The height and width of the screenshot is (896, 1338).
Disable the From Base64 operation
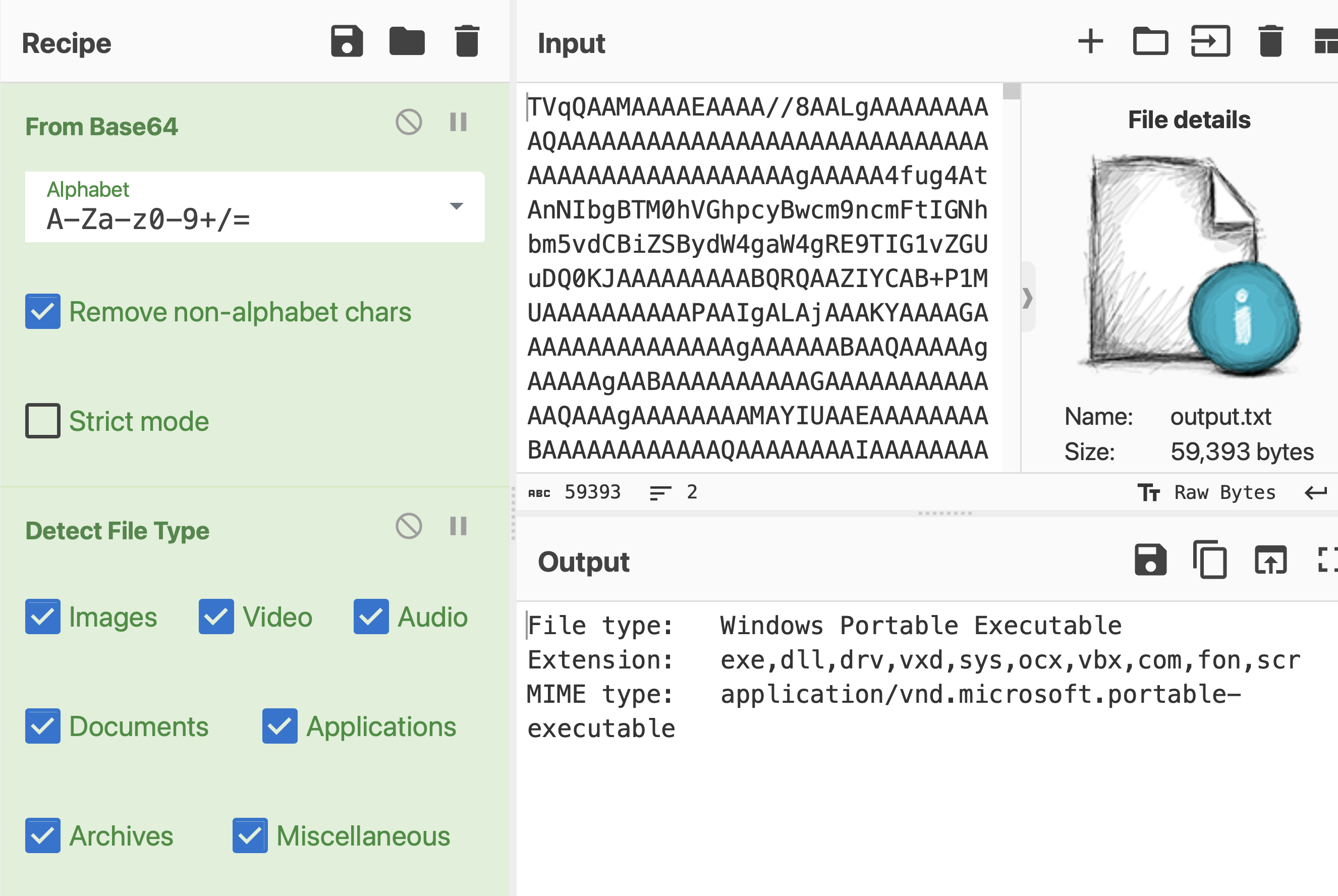(x=409, y=122)
